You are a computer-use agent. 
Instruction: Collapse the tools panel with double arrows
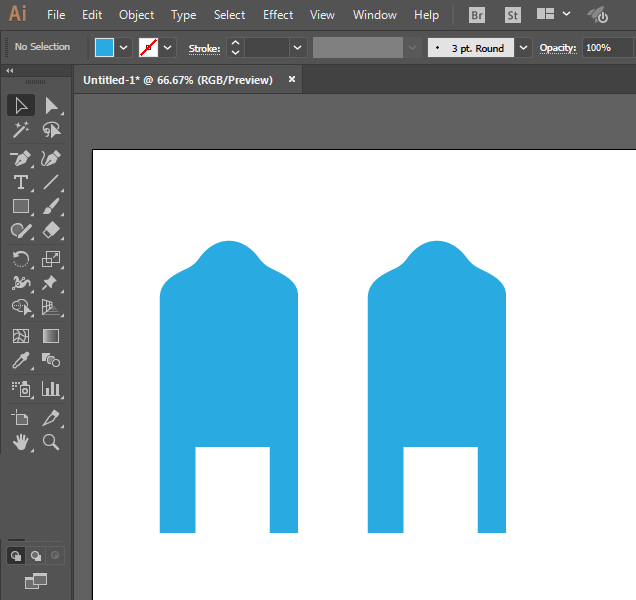click(x=9, y=71)
